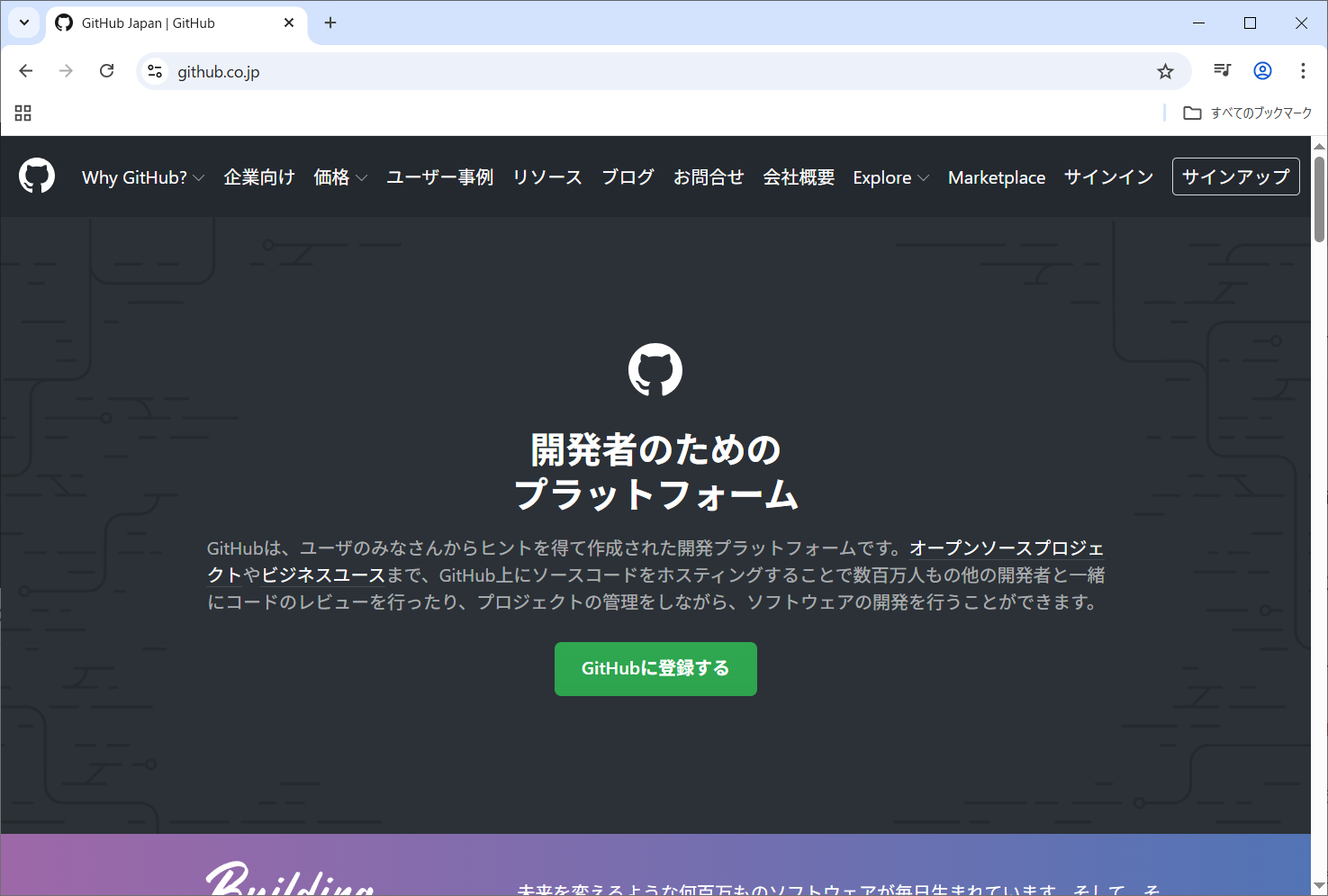Click the back navigation arrow

pos(26,71)
